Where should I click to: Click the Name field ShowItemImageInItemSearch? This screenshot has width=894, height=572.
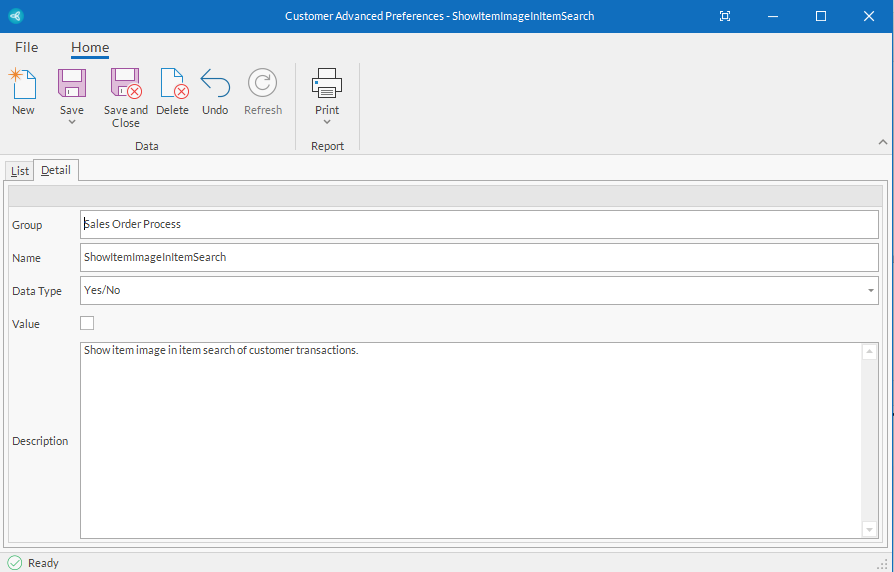[479, 257]
